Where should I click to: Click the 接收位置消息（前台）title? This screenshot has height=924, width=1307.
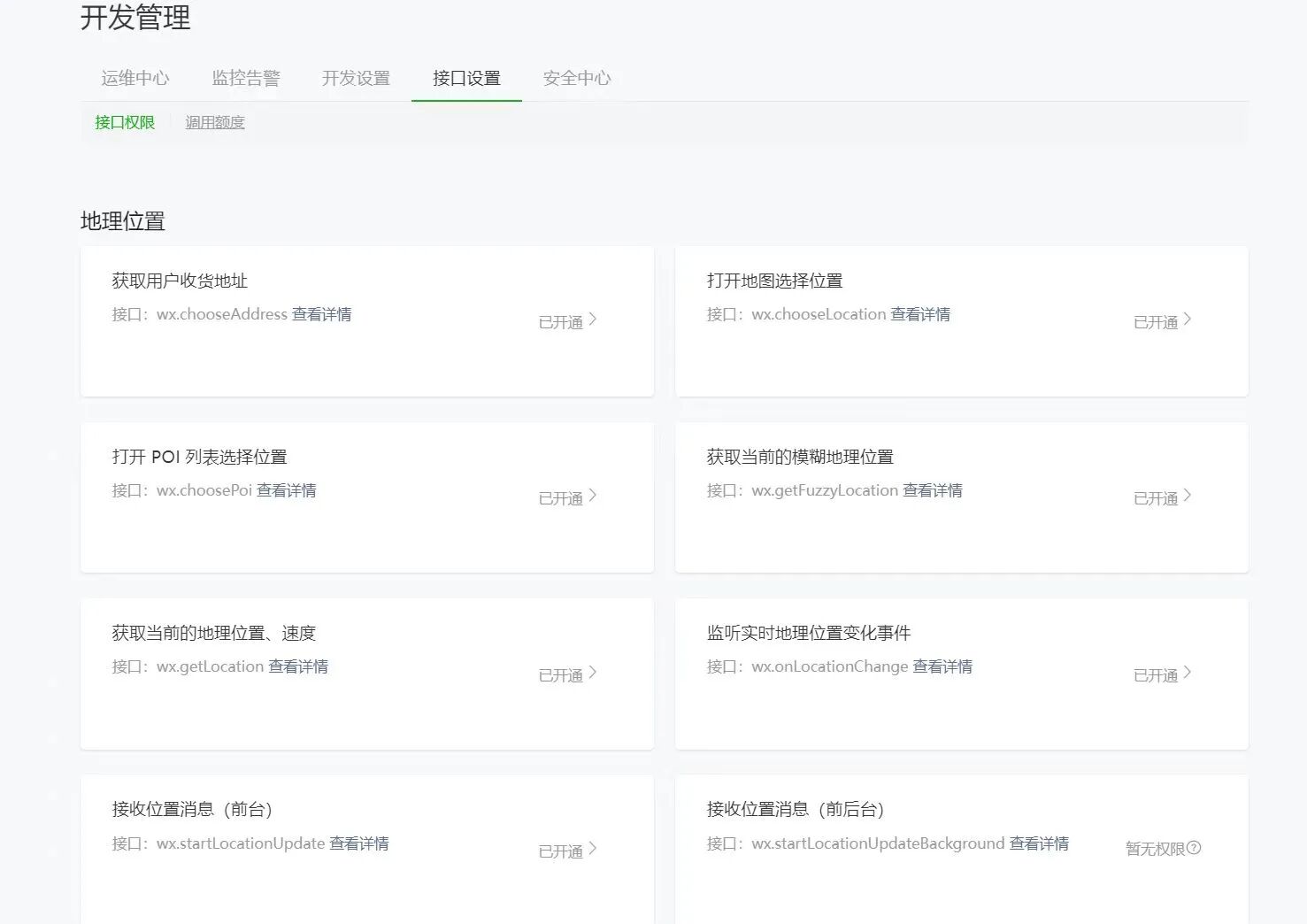pos(192,809)
